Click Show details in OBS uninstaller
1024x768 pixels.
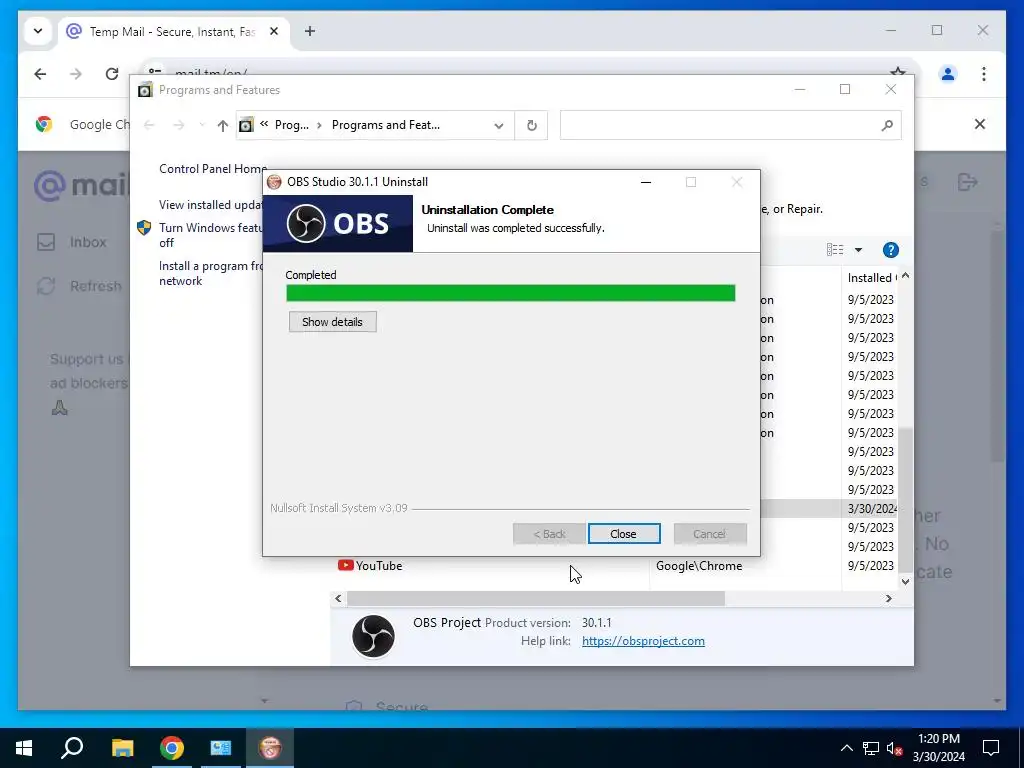point(332,321)
